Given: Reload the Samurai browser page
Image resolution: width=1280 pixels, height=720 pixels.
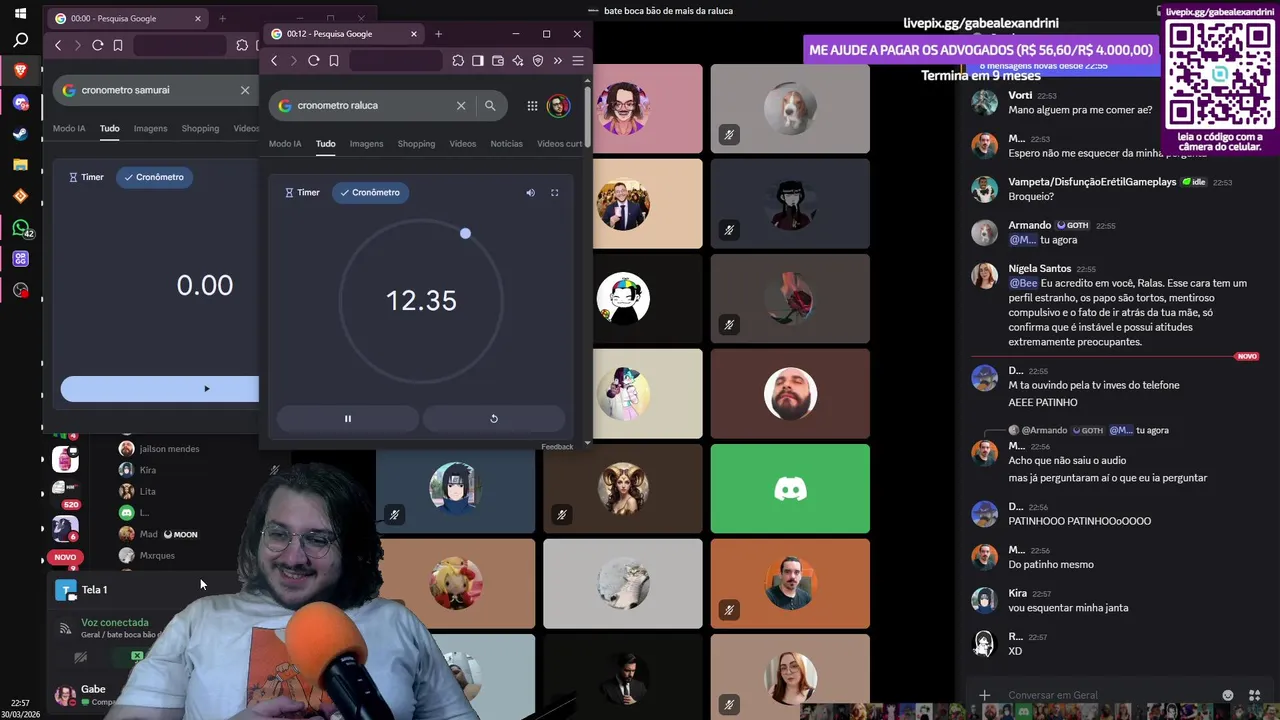Looking at the screenshot, I should (97, 45).
